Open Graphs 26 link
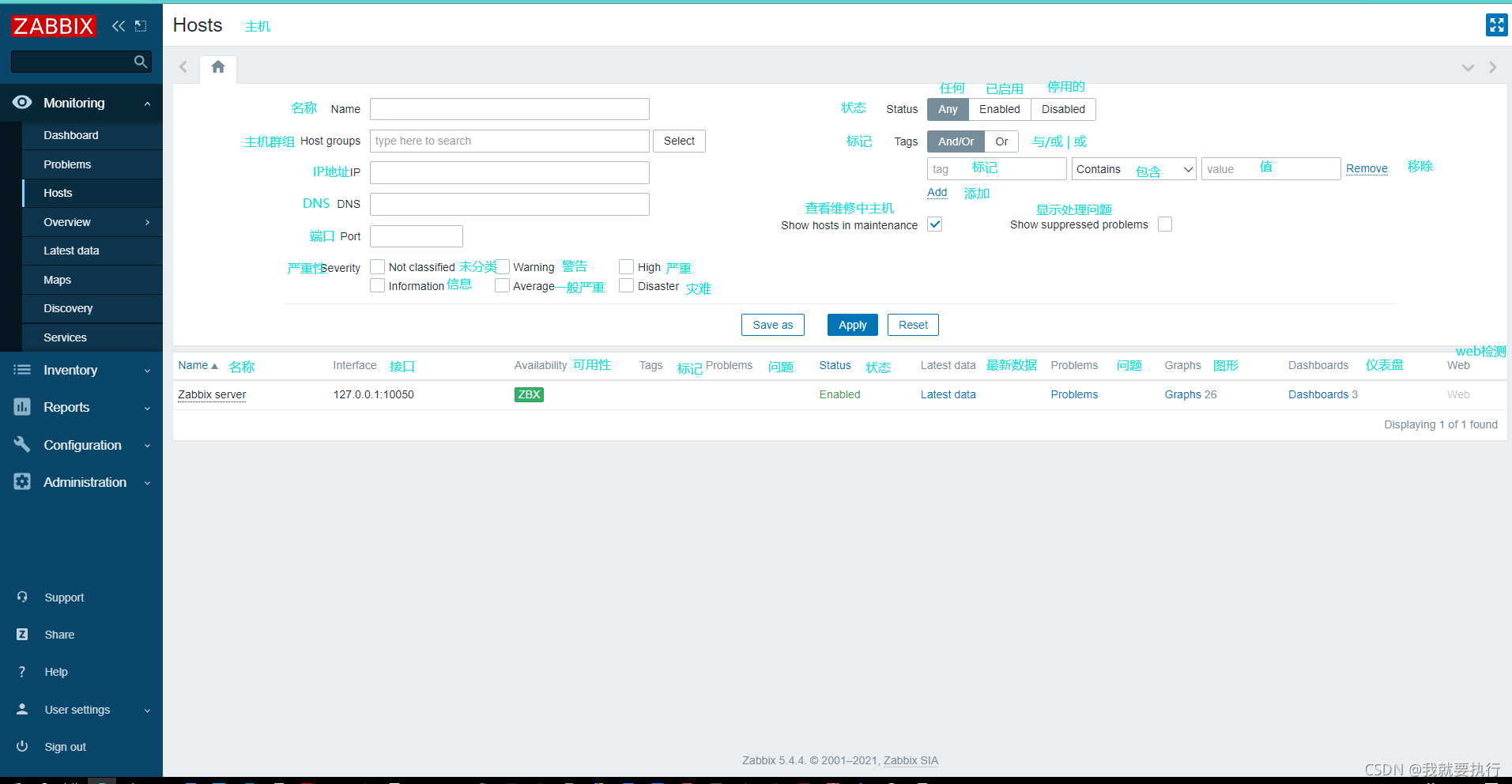Viewport: 1512px width, 784px height. (1190, 394)
